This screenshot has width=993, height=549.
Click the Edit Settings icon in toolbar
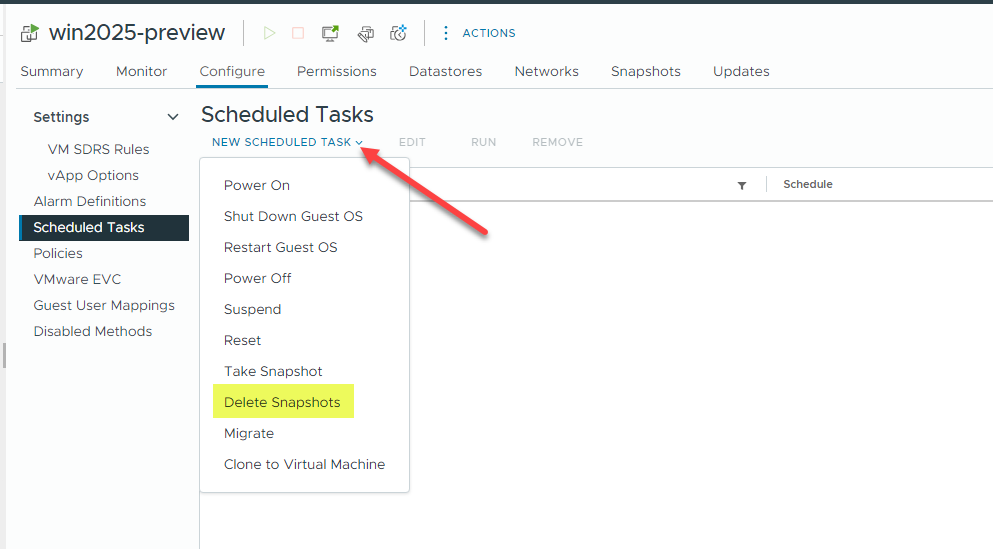point(365,33)
